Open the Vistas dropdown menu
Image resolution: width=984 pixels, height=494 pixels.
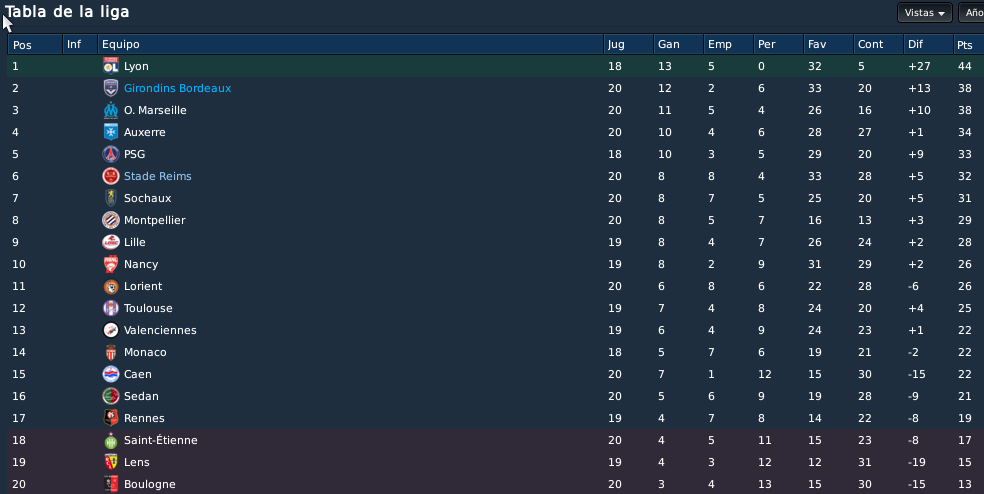[x=925, y=13]
